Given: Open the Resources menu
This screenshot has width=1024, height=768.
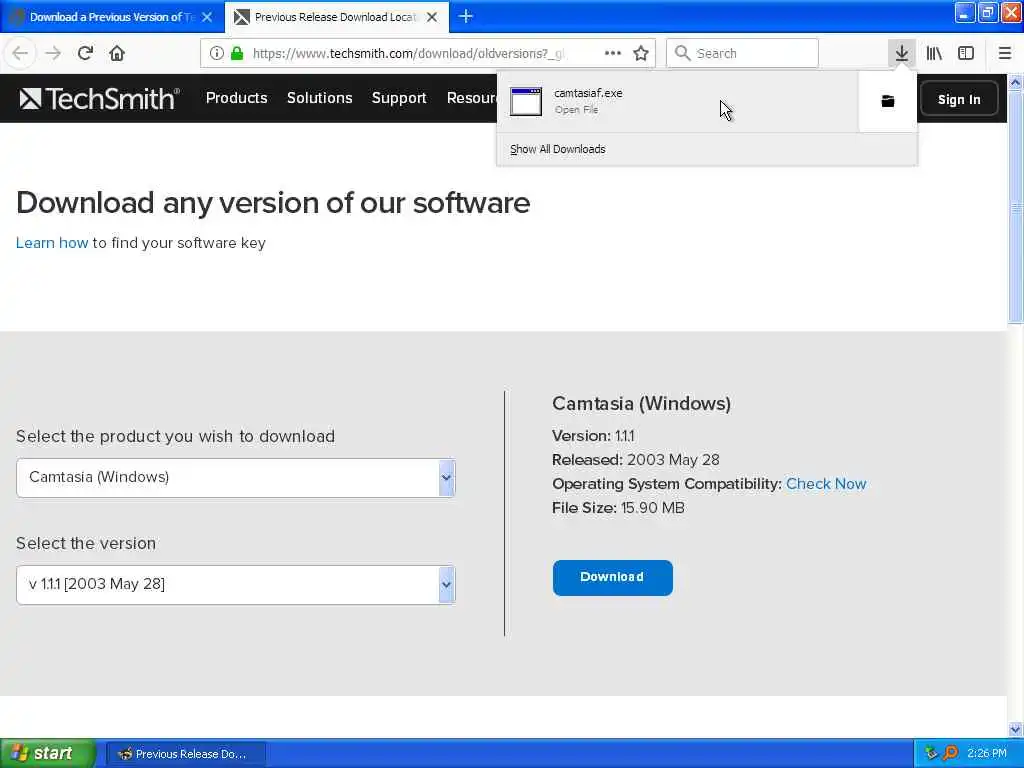Looking at the screenshot, I should [472, 98].
